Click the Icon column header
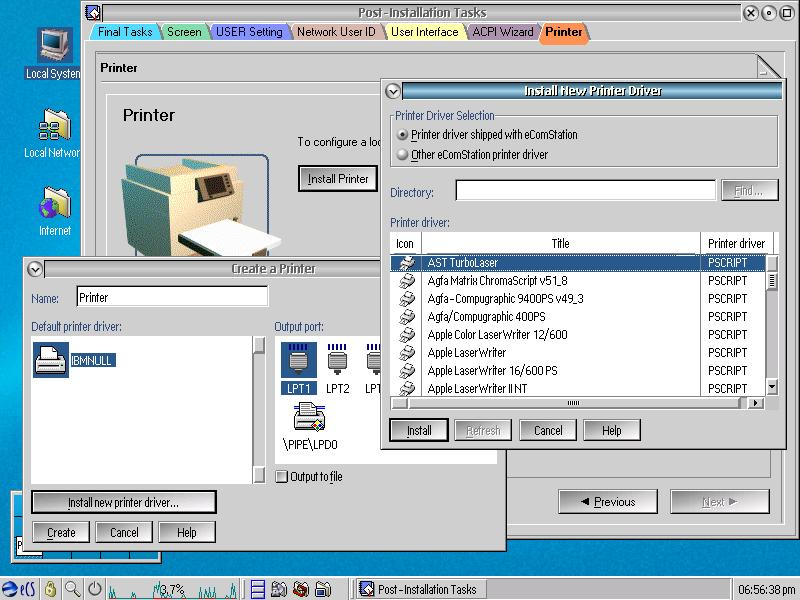 (x=405, y=243)
